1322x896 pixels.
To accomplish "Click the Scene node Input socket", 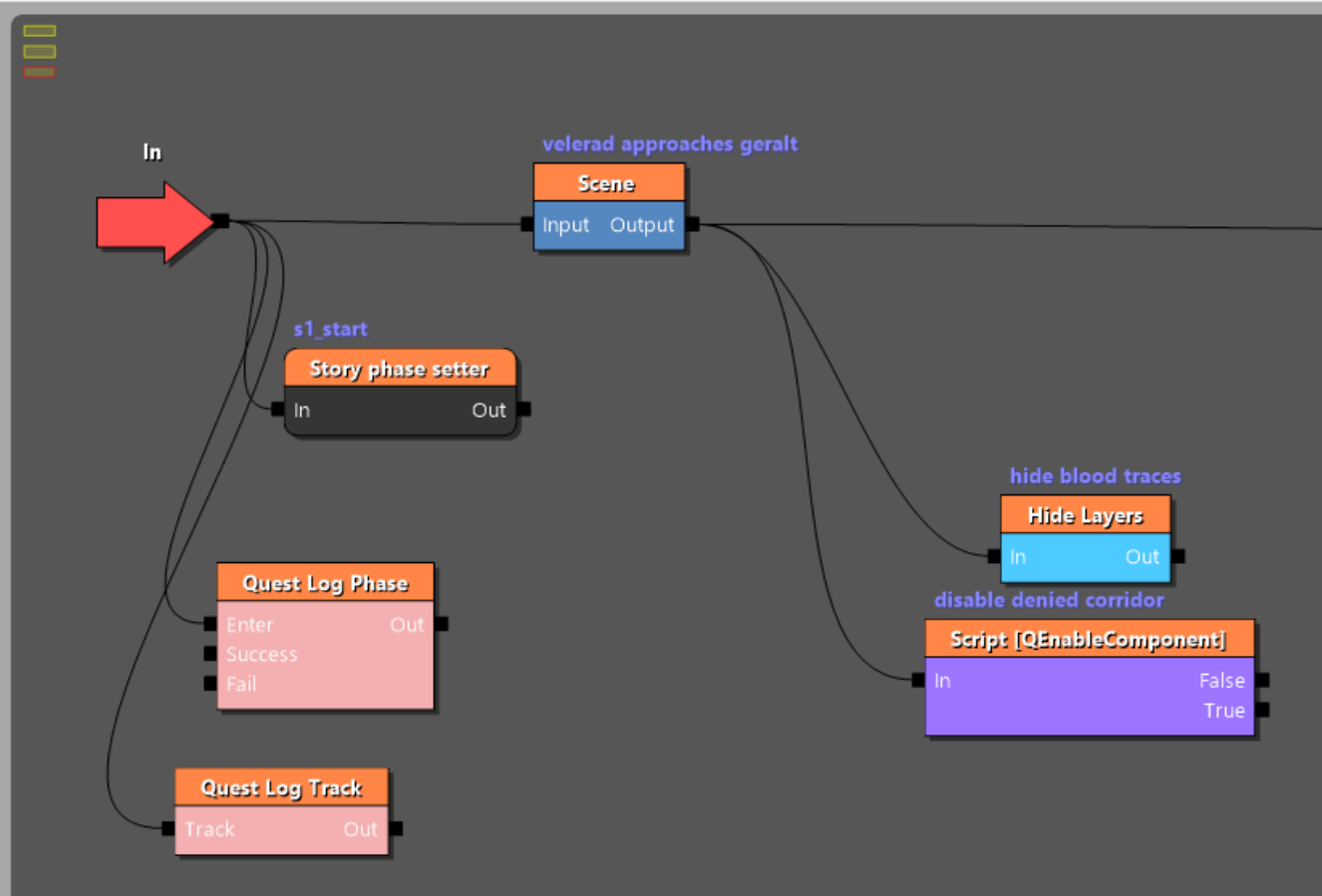I will (x=526, y=224).
